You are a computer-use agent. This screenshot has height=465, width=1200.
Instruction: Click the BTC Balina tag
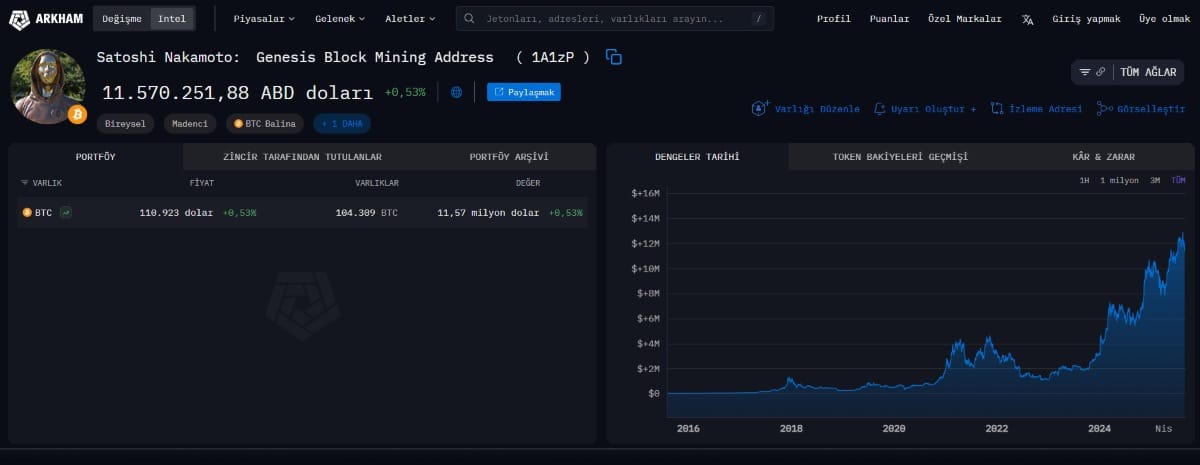click(266, 124)
